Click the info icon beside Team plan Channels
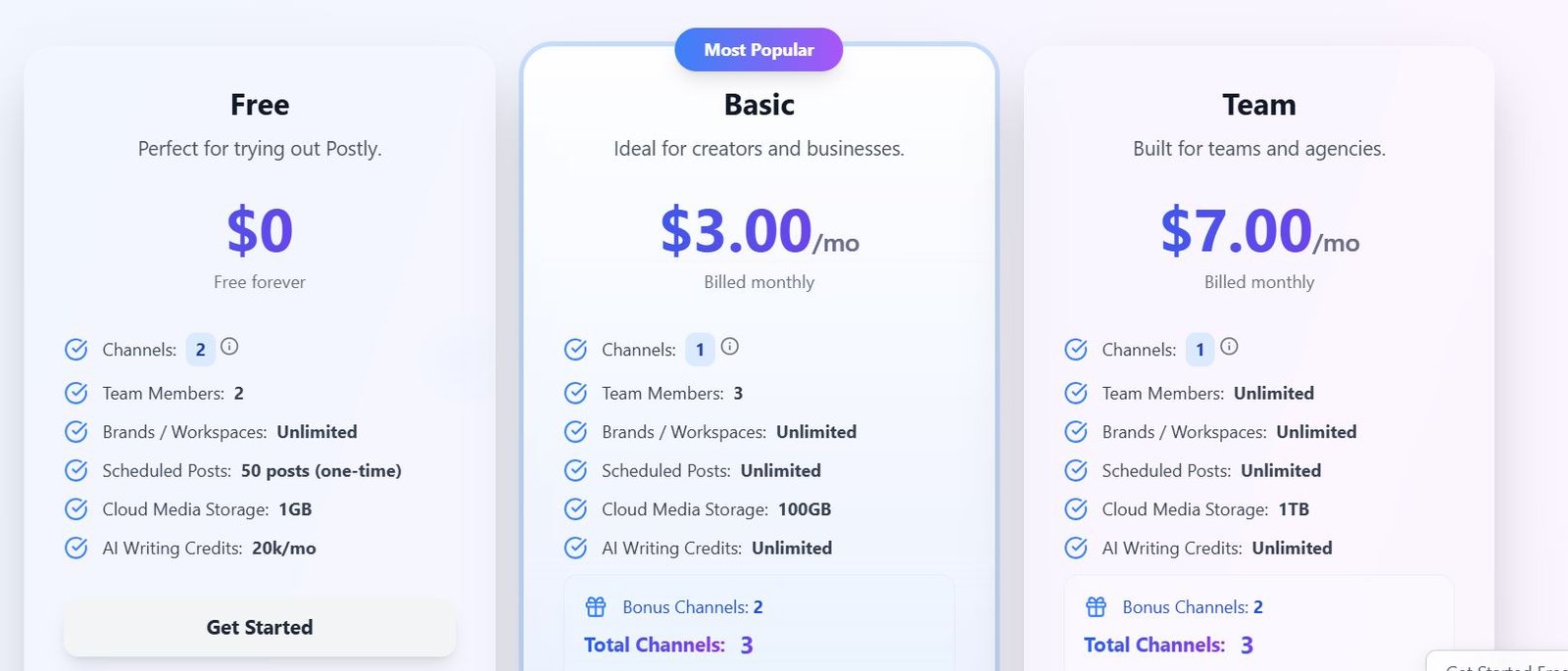This screenshot has width=1568, height=671. point(1229,347)
